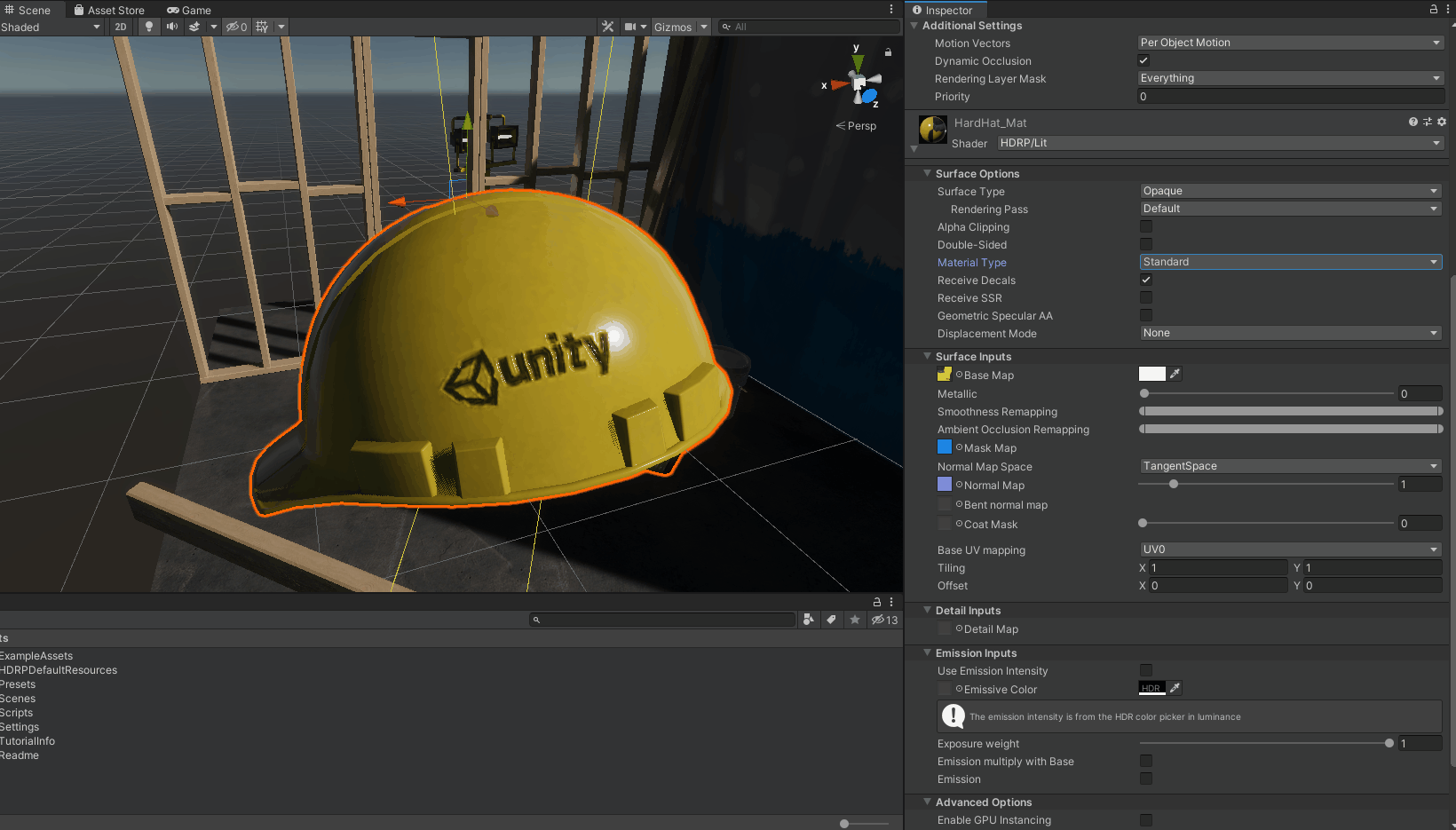Open the Displacement Mode dropdown
Viewport: 1456px width, 830px height.
pos(1291,333)
